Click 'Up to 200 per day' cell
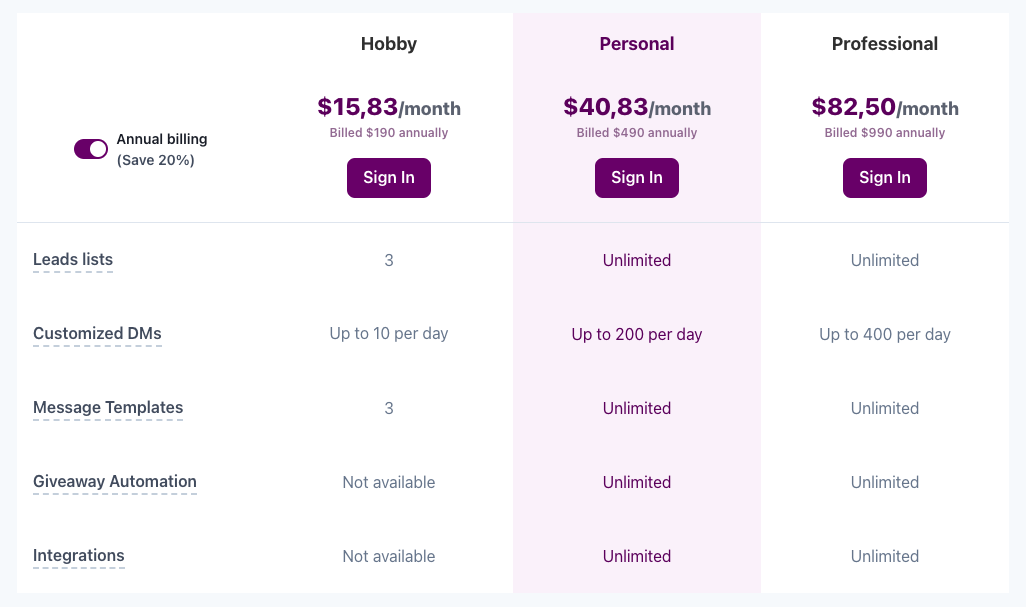This screenshot has height=607, width=1026. pos(637,334)
